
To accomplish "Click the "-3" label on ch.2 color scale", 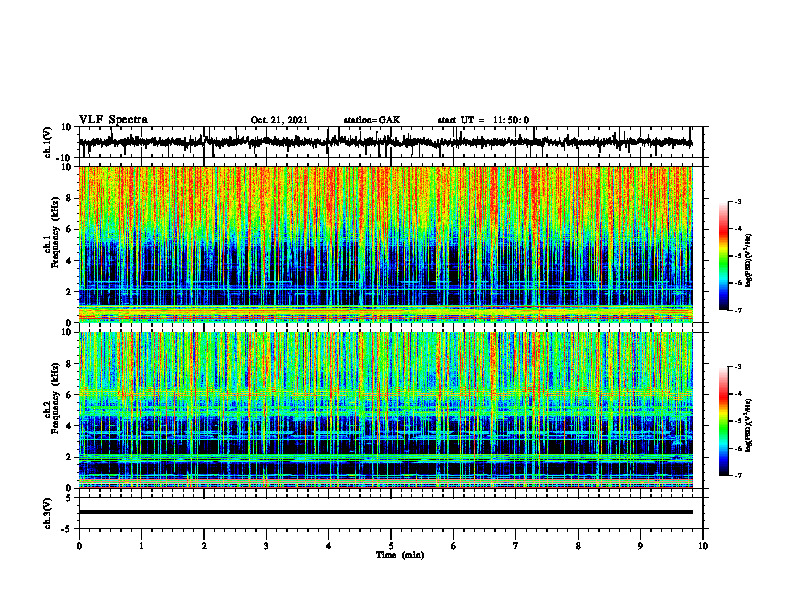I will (x=738, y=367).
